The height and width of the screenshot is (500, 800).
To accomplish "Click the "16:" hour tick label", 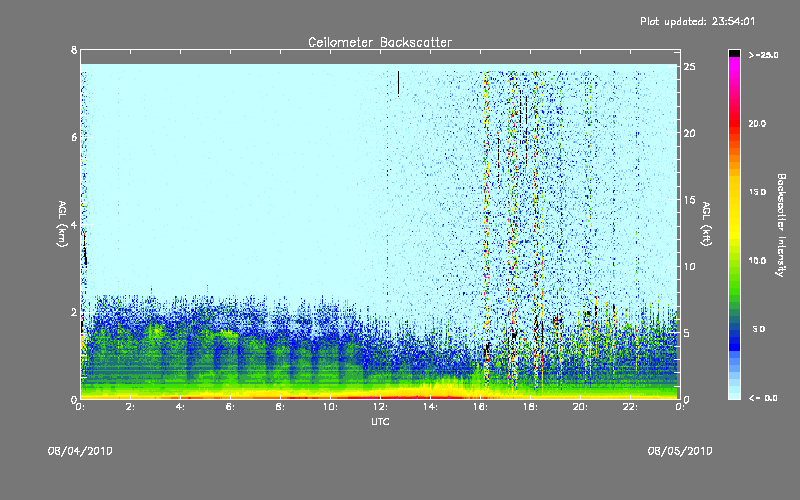I will (480, 407).
